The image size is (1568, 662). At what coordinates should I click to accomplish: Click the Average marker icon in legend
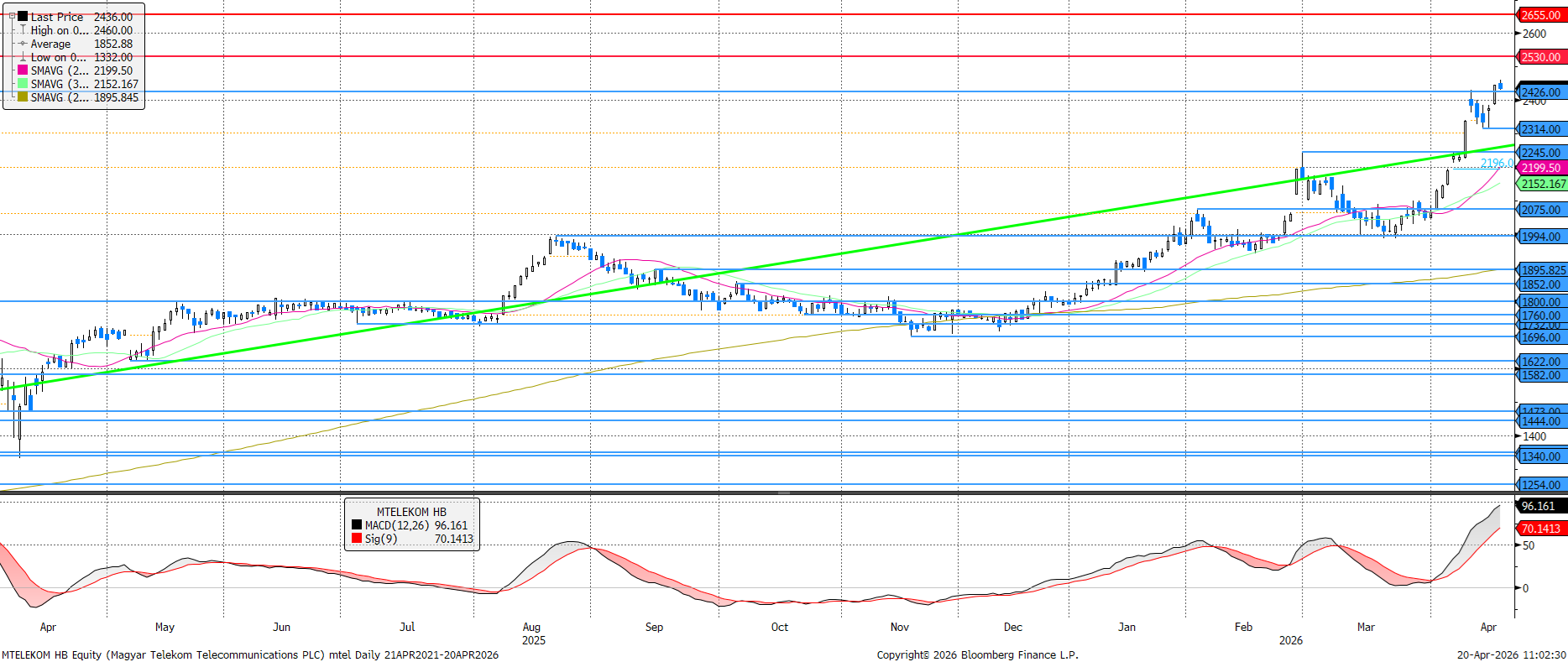click(23, 44)
